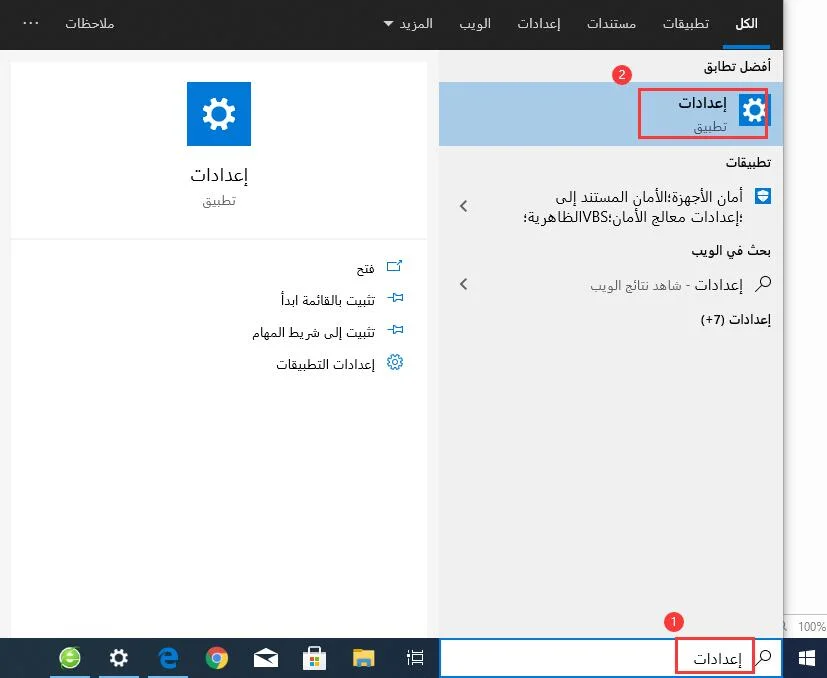Open Microsoft Store from the taskbar
The height and width of the screenshot is (678, 827).
[314, 658]
